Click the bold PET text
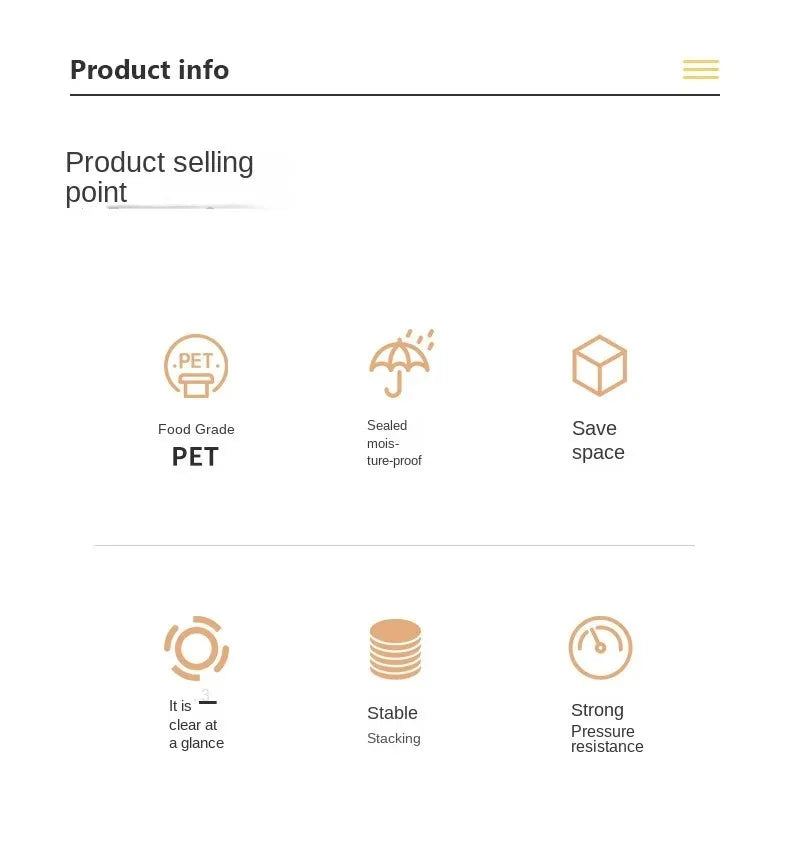 click(195, 457)
